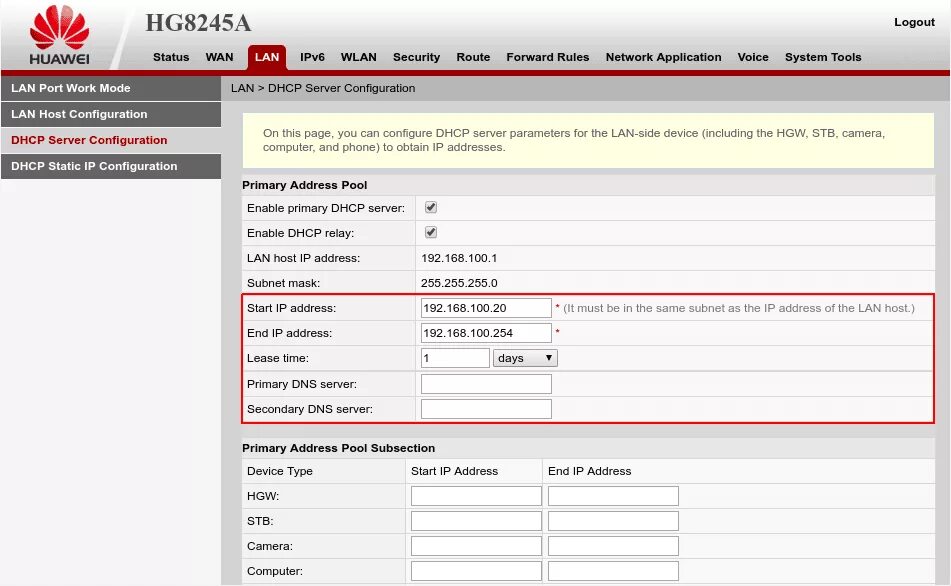Switch to the Voice tab

[753, 57]
